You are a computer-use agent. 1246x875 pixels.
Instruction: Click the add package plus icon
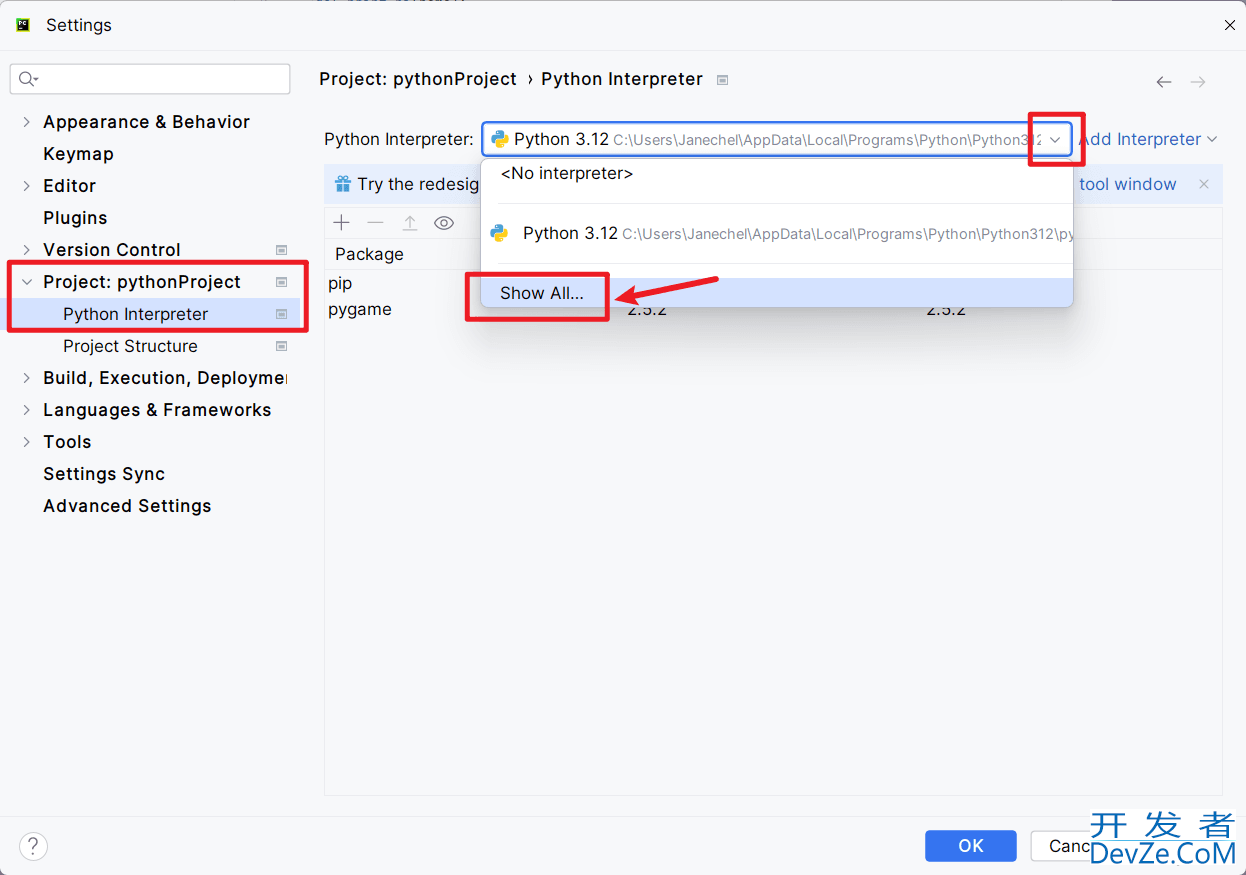pyautogui.click(x=342, y=223)
